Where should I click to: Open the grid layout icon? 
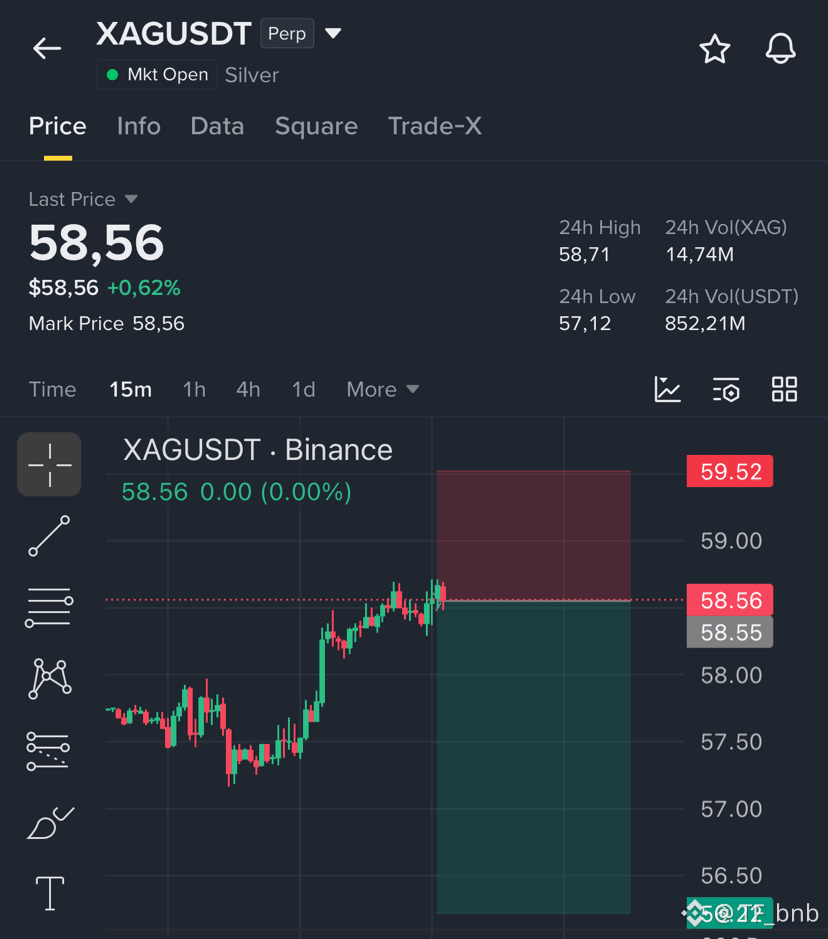(x=784, y=389)
